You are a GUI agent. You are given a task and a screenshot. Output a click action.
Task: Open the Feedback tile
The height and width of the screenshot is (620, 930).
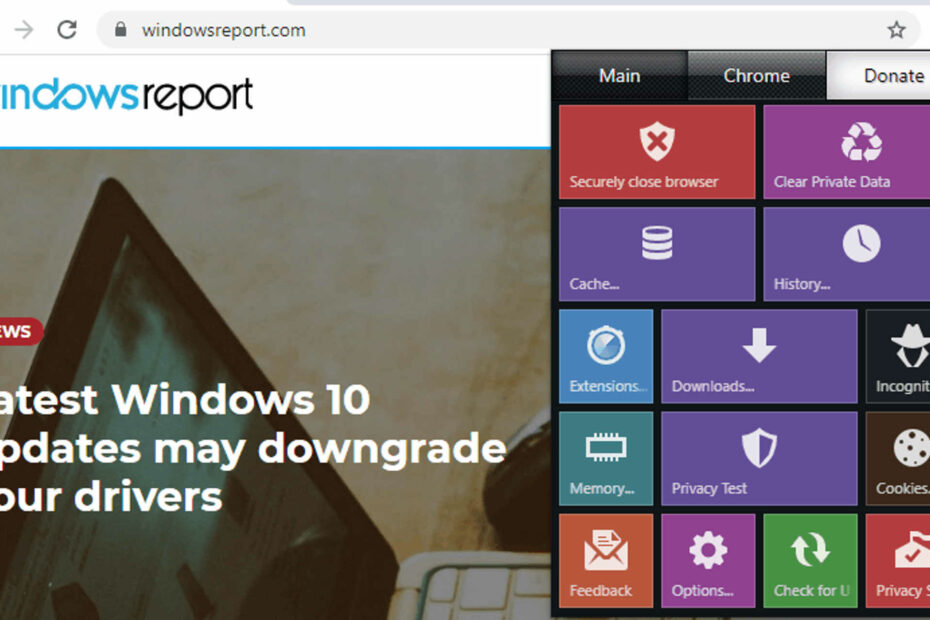(606, 561)
